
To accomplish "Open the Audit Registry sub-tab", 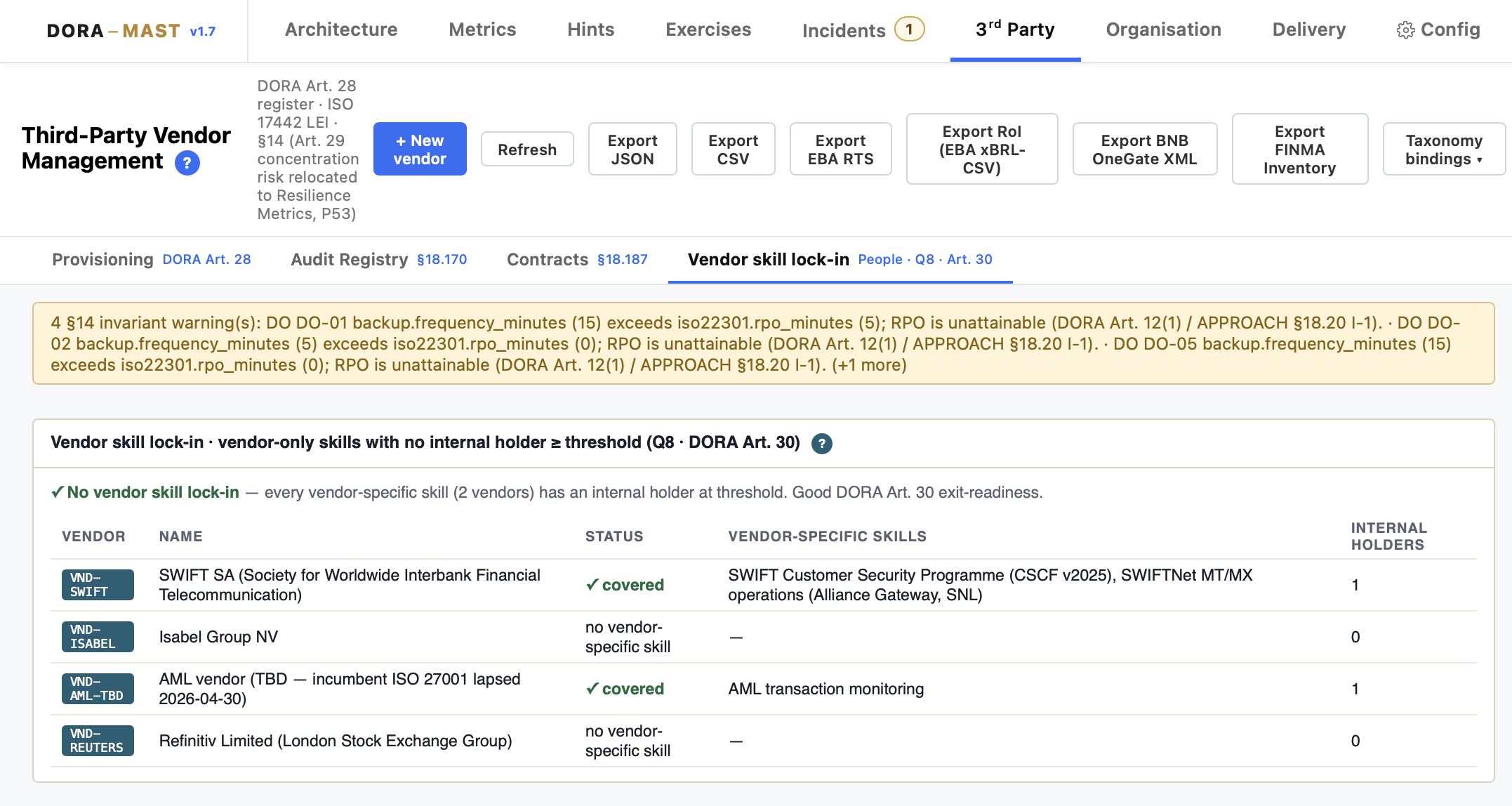I will pyautogui.click(x=379, y=260).
